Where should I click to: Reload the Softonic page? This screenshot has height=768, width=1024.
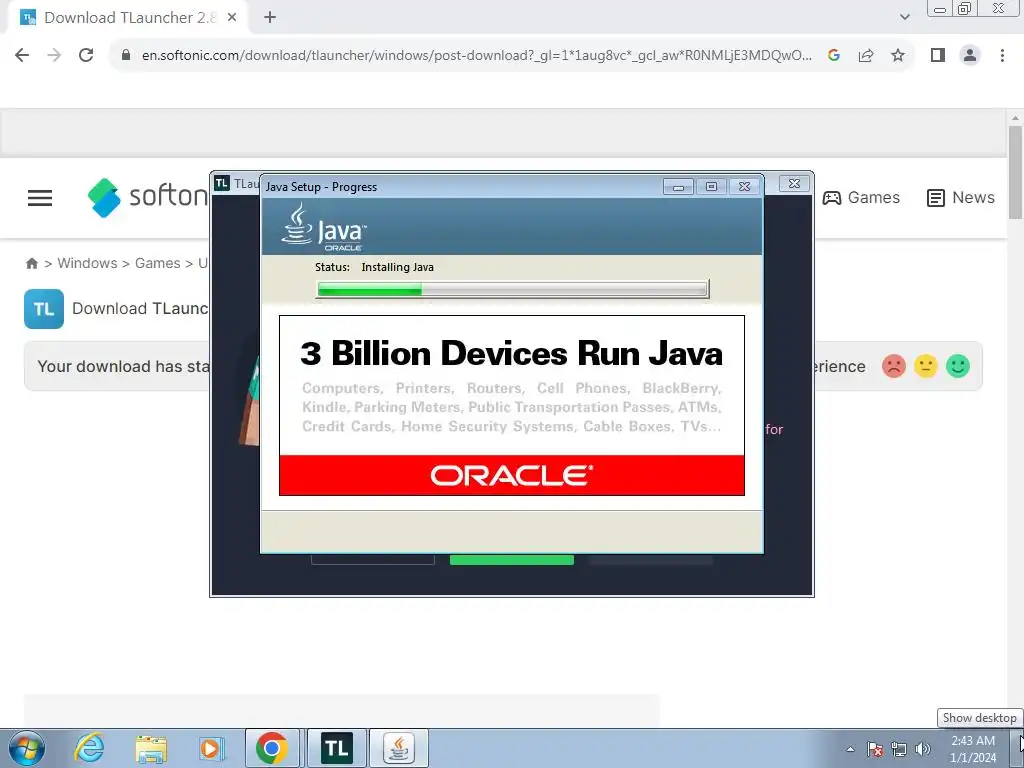click(x=86, y=55)
